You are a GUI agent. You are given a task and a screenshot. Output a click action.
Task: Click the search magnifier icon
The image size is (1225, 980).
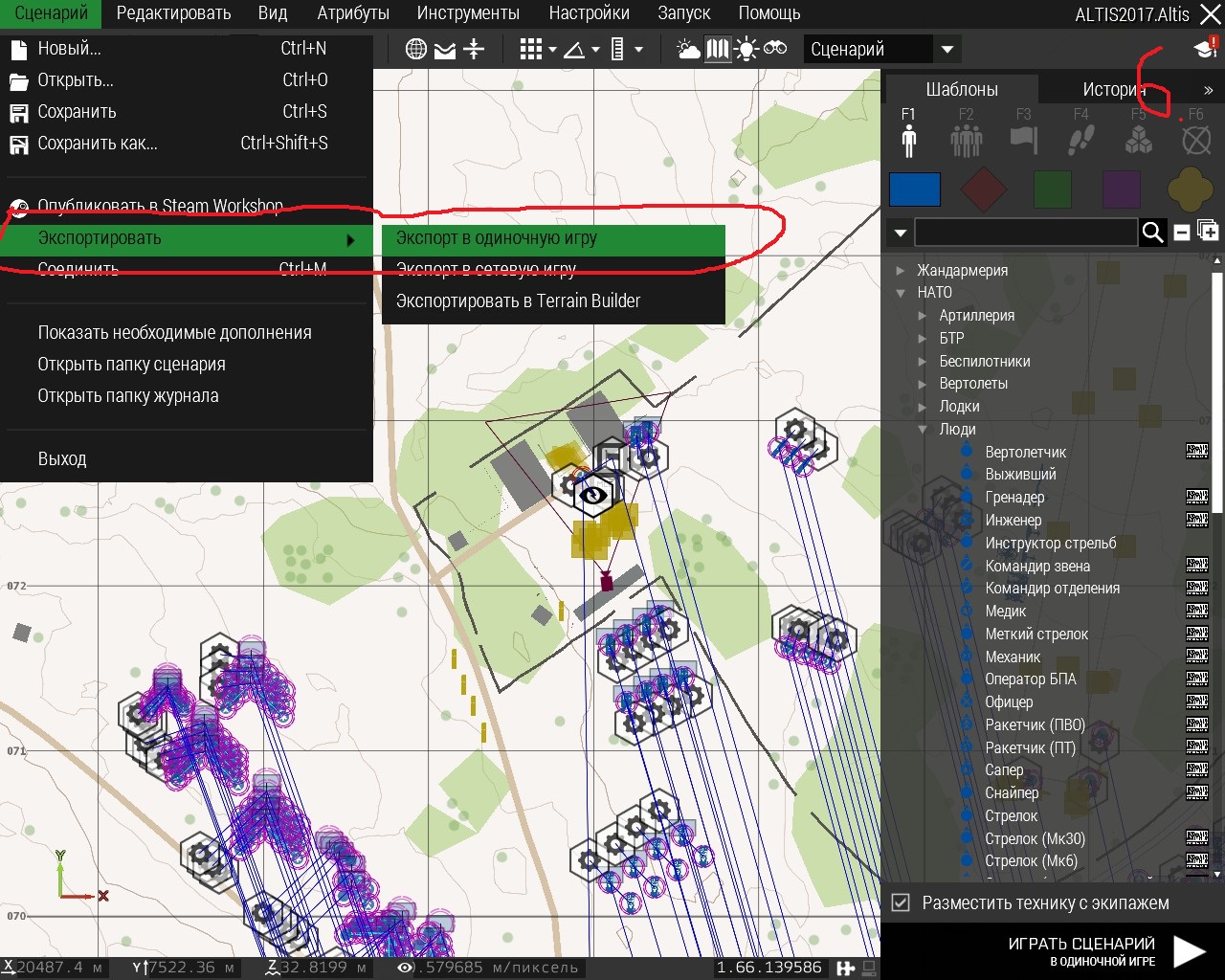(x=1153, y=232)
